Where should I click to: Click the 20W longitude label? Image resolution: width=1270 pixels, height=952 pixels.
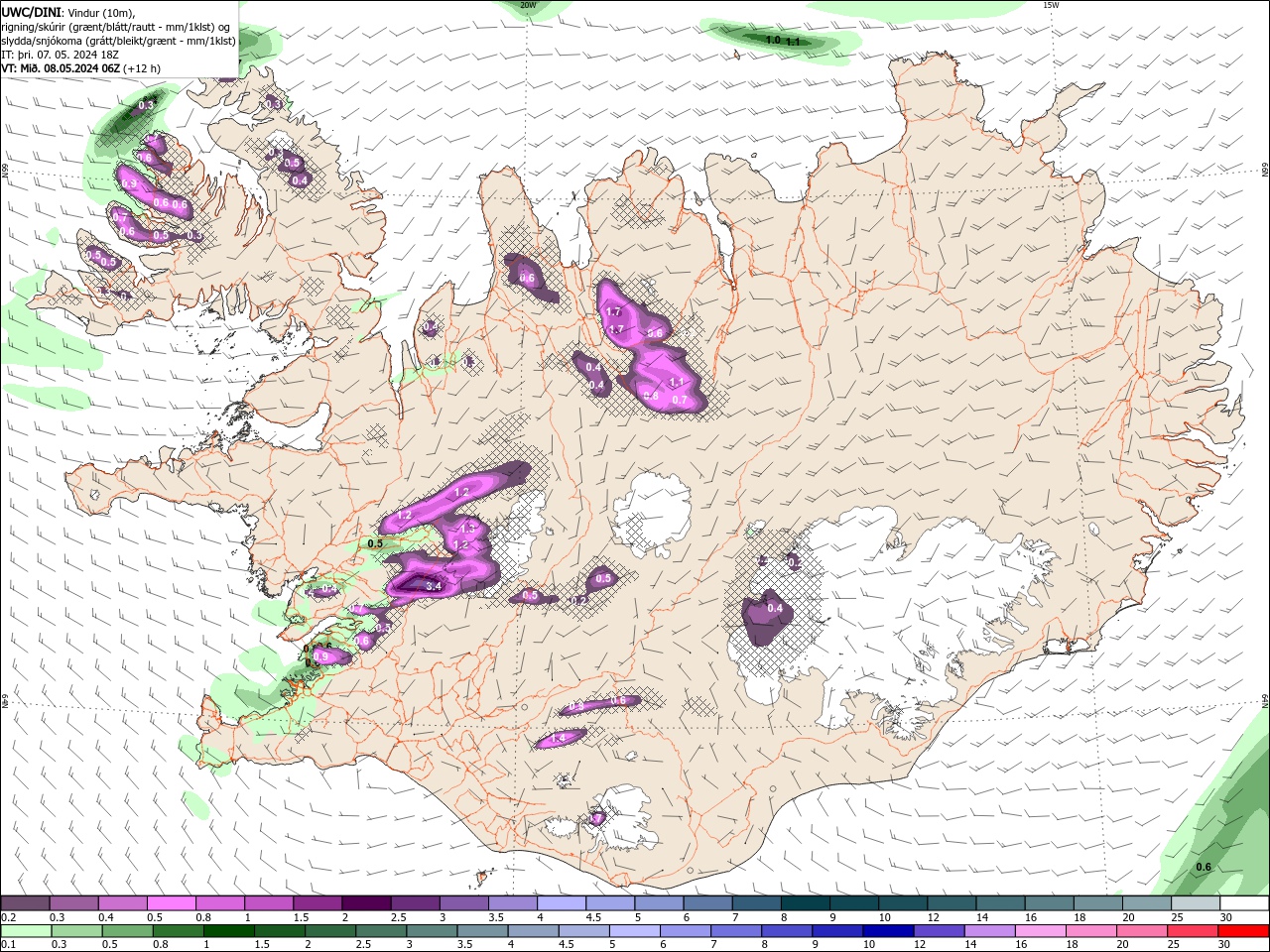pyautogui.click(x=528, y=5)
